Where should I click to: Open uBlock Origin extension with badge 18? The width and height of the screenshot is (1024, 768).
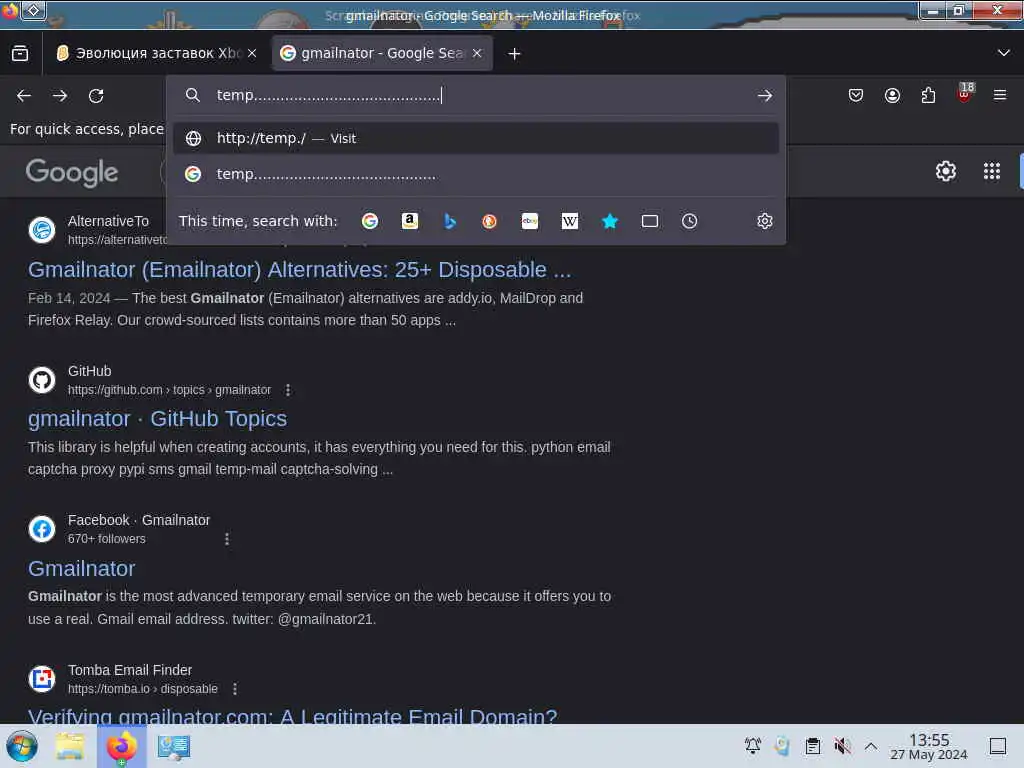point(965,94)
